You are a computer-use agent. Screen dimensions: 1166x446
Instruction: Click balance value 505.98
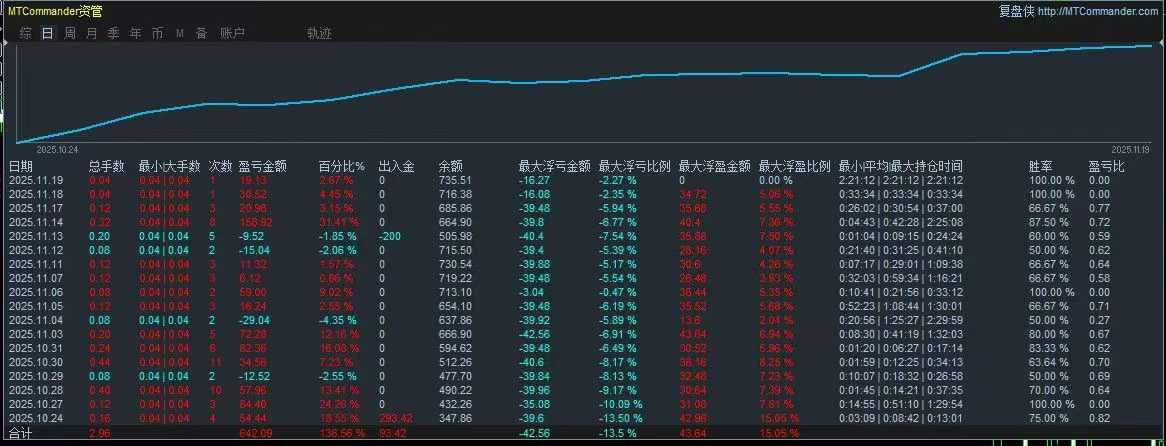[x=455, y=236]
